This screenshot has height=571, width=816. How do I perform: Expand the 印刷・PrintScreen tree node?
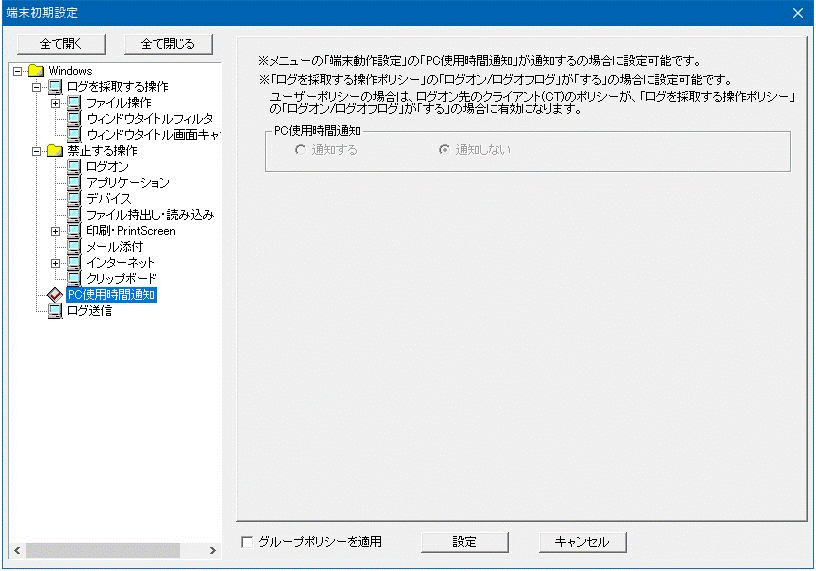coord(56,231)
